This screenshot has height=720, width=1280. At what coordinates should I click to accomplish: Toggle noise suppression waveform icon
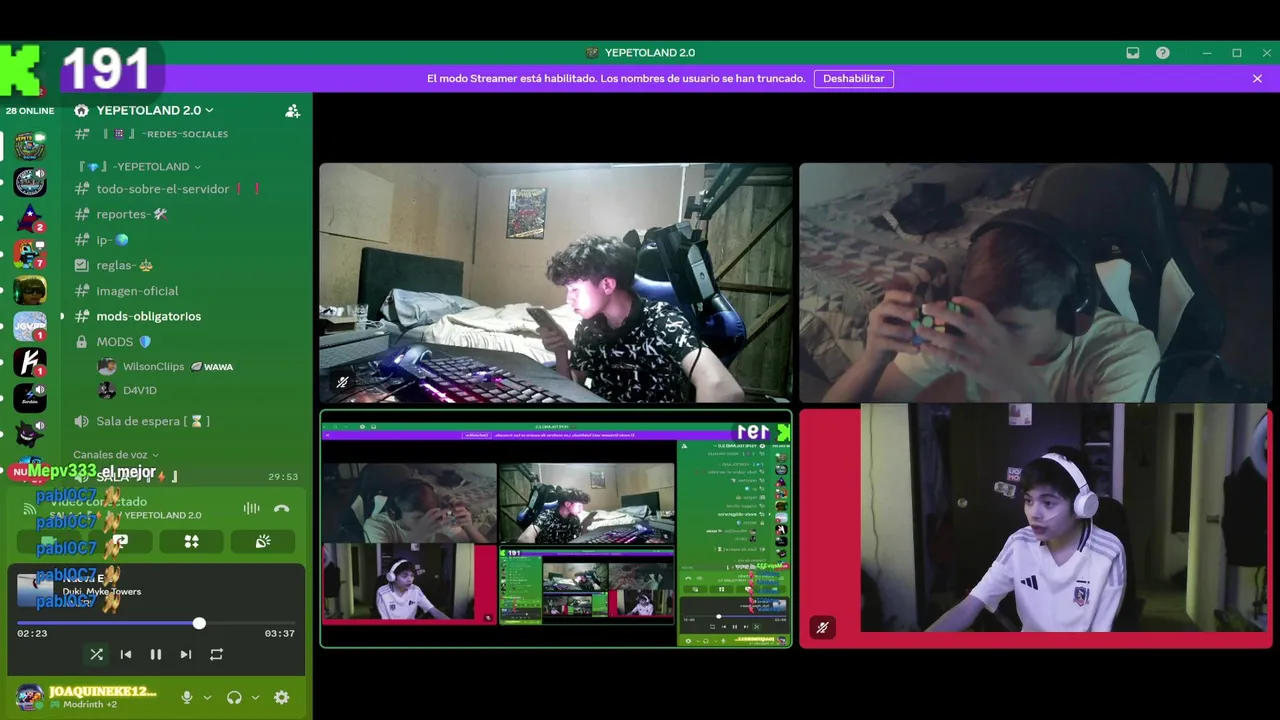pos(251,509)
